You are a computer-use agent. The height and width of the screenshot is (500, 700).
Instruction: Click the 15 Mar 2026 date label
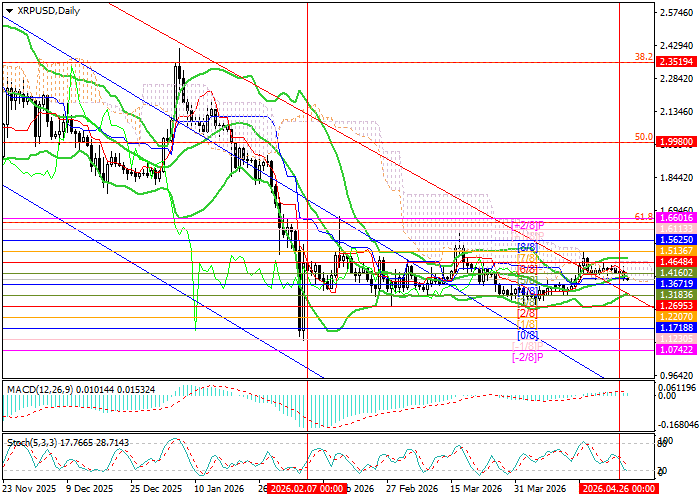pos(476,488)
